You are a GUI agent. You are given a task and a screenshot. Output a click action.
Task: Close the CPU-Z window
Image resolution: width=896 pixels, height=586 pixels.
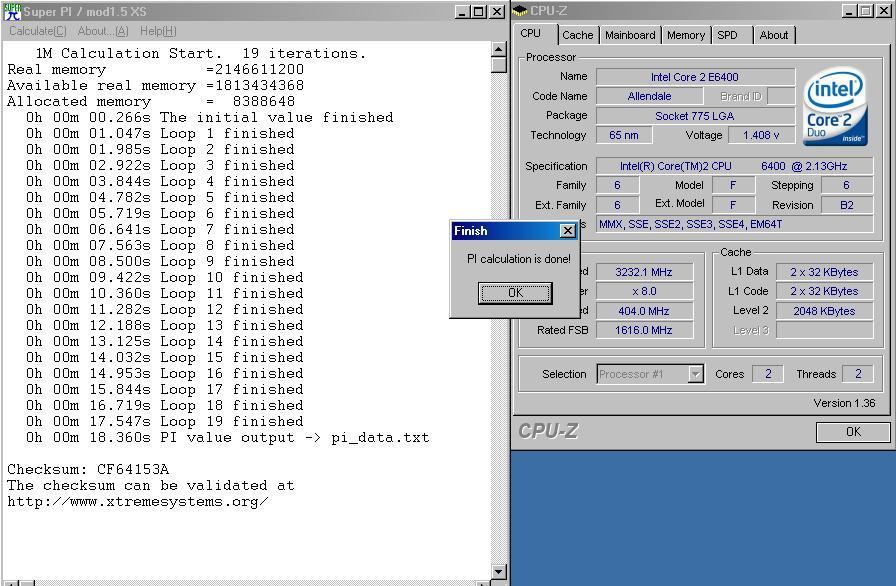tap(883, 11)
